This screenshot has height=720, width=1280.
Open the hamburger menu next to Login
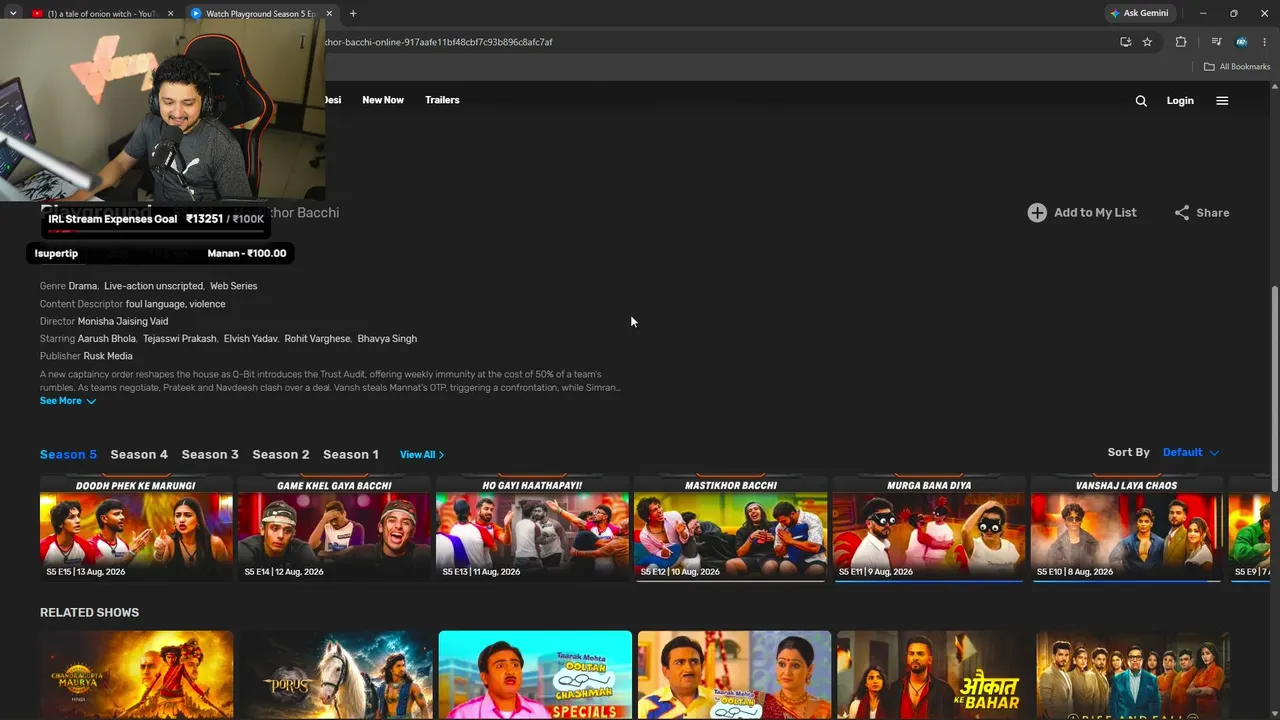1222,101
